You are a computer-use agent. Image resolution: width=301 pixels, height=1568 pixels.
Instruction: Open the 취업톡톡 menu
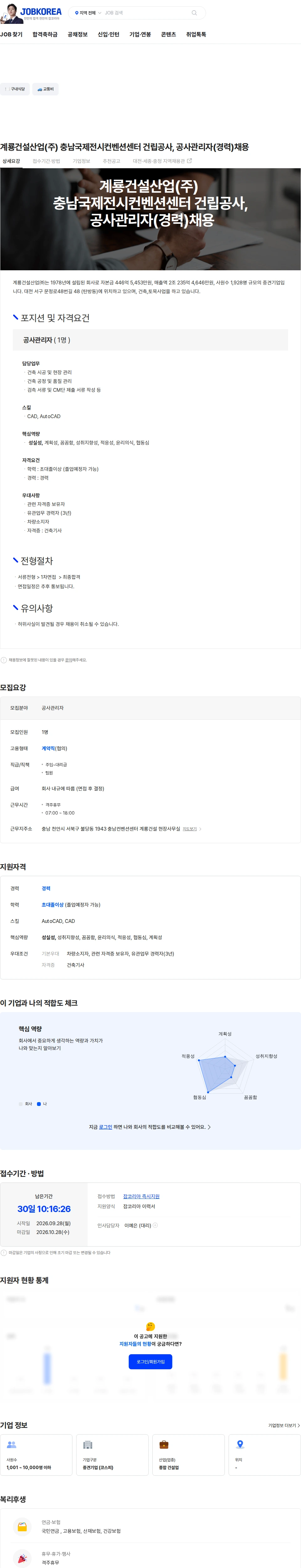click(196, 35)
